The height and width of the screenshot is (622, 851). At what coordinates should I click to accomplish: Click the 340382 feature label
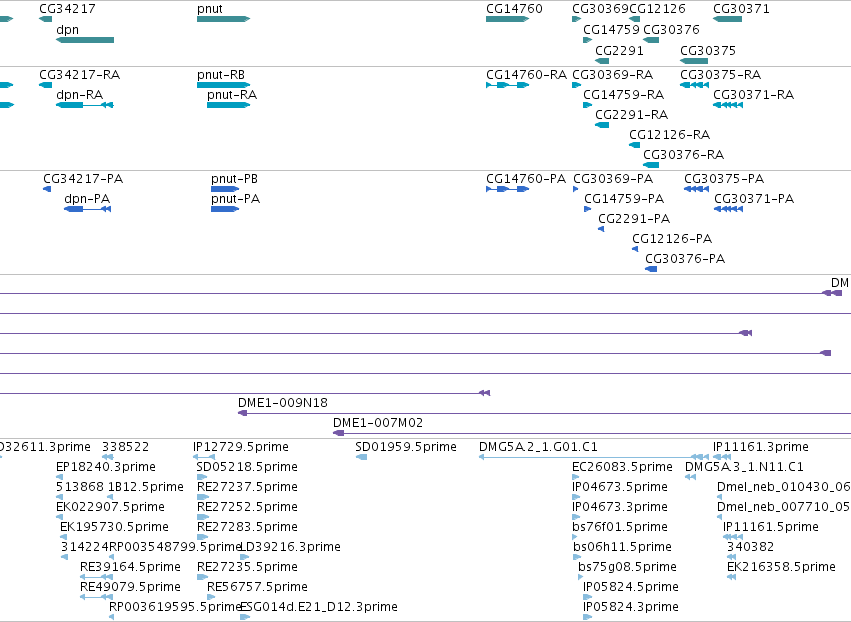coord(751,547)
